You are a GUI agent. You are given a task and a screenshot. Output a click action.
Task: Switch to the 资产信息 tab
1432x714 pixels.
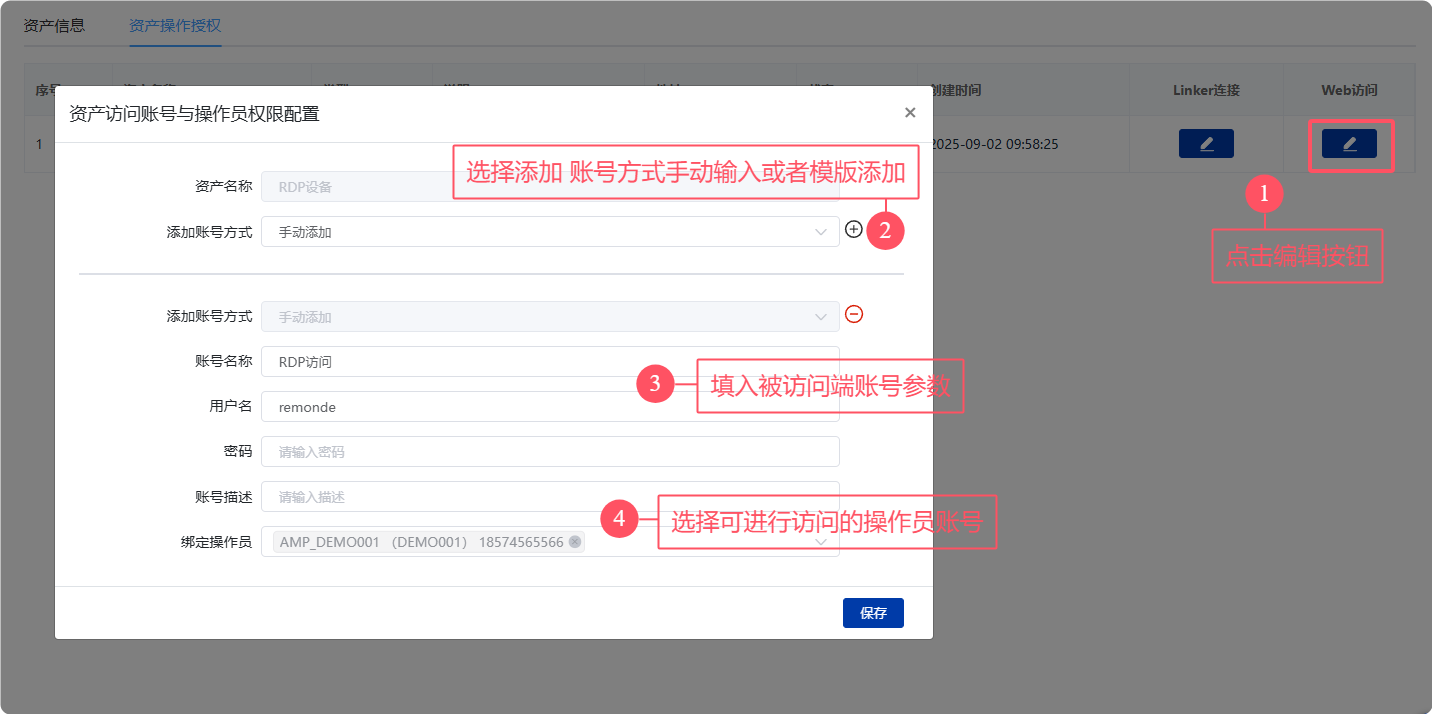[x=54, y=25]
